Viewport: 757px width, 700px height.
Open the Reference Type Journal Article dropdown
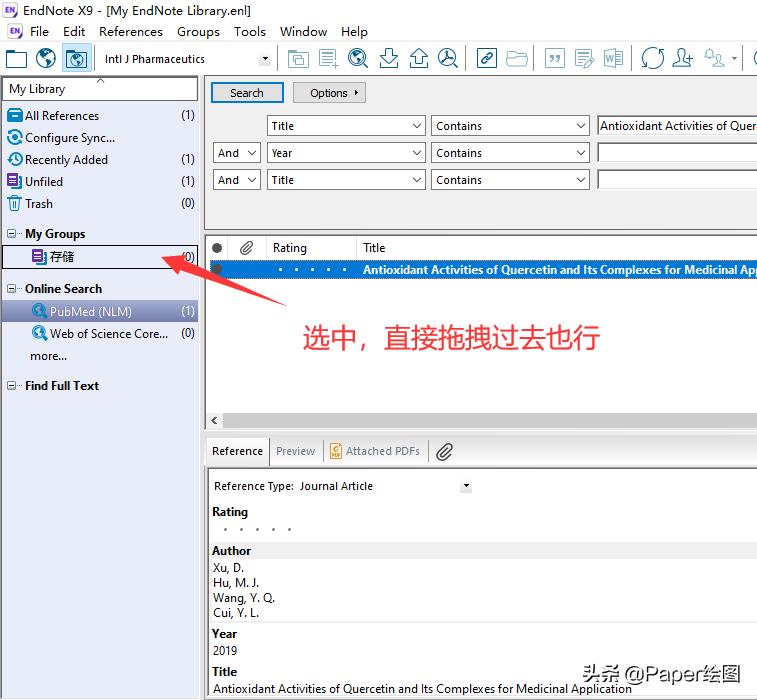point(466,486)
